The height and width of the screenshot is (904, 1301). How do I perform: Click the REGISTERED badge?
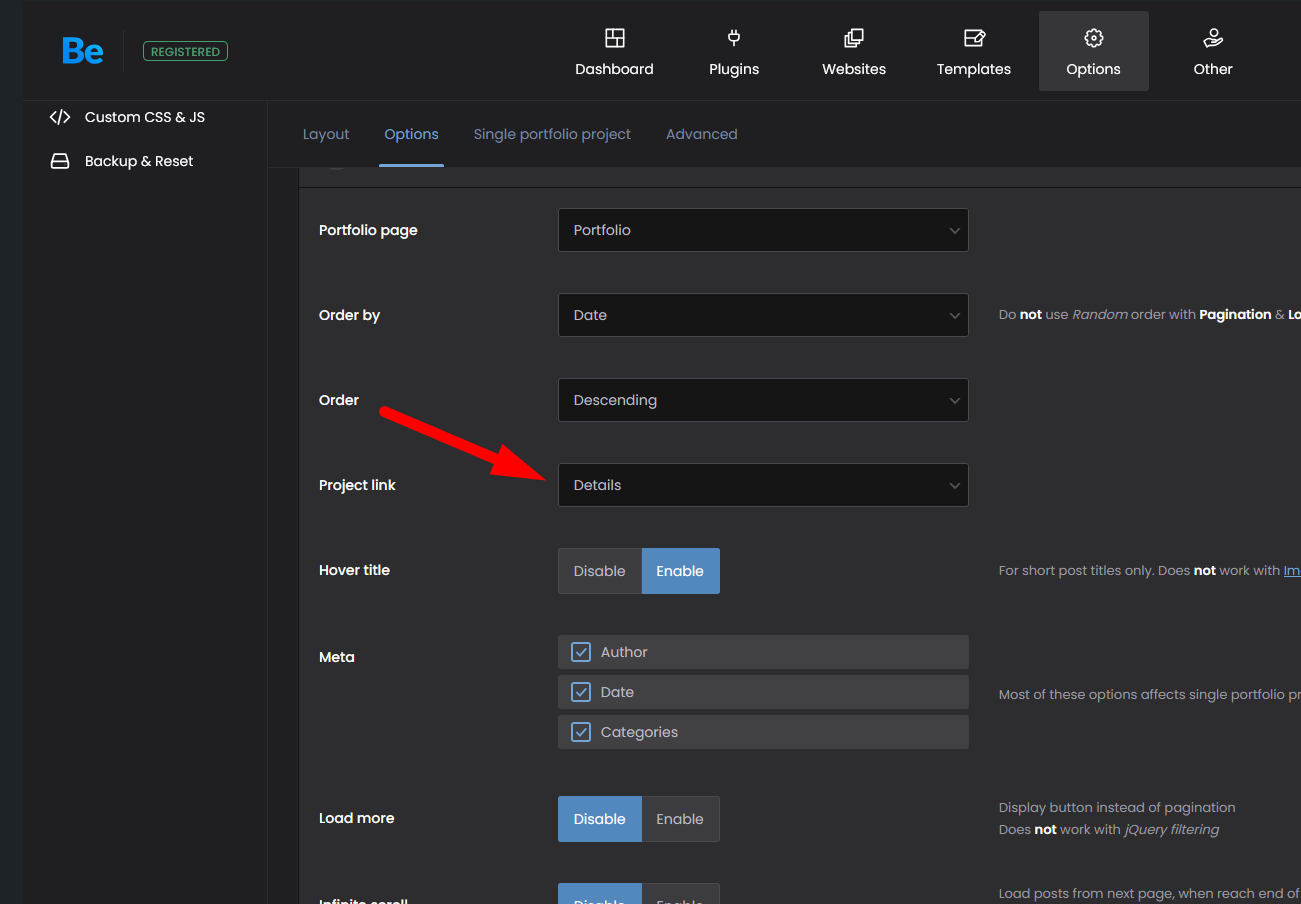coord(185,51)
